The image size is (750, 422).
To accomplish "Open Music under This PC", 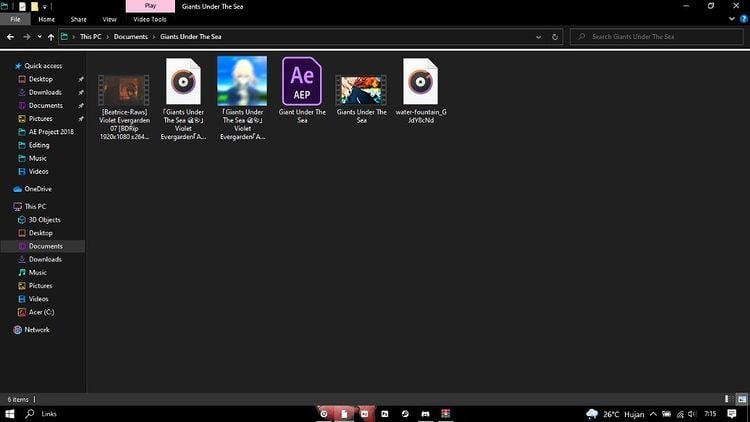I will (37, 272).
